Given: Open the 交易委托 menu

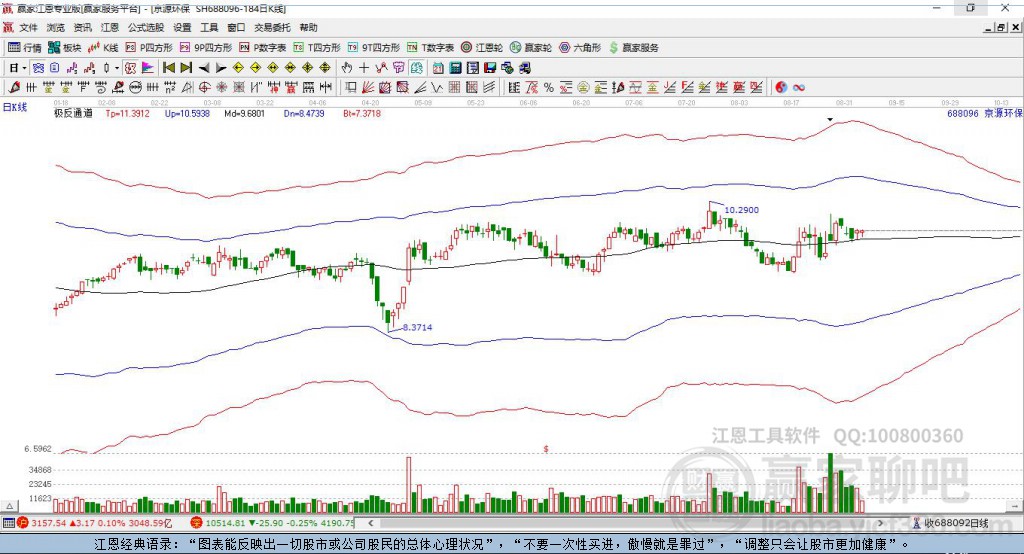Looking at the screenshot, I should click(272, 27).
